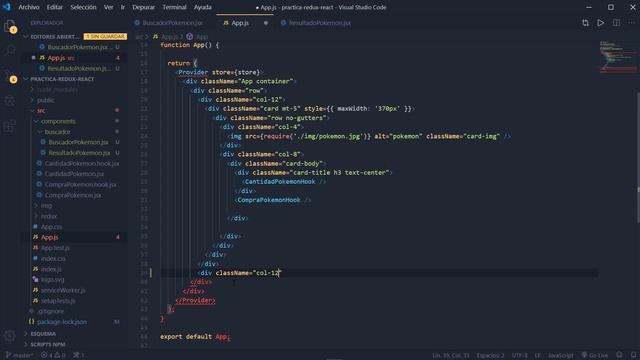Open the Terminal menu
The height and width of the screenshot is (360, 640).
(x=174, y=7)
